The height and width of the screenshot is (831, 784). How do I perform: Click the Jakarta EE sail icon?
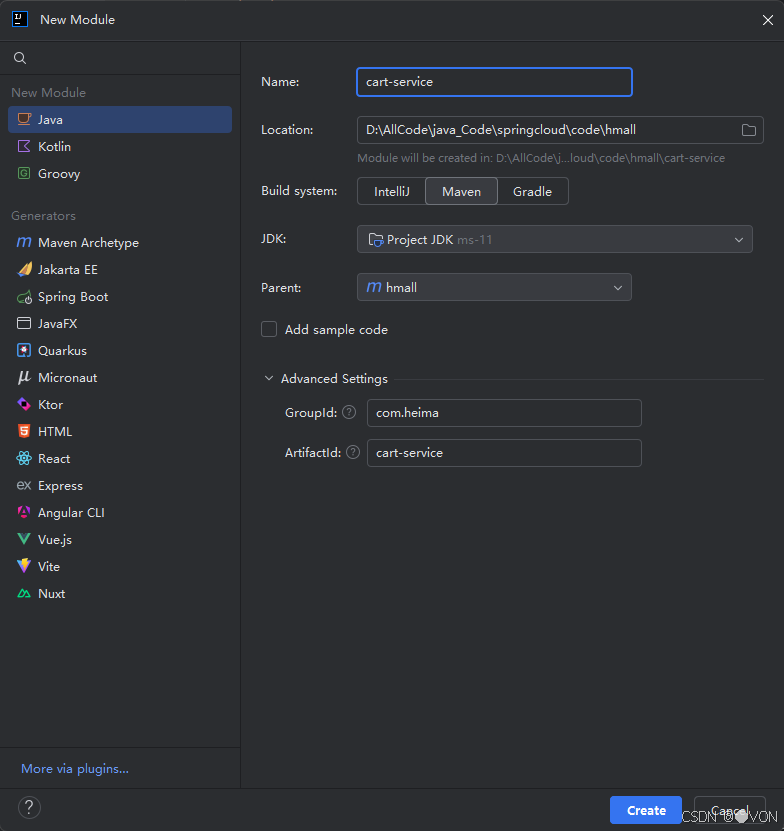tap(24, 269)
